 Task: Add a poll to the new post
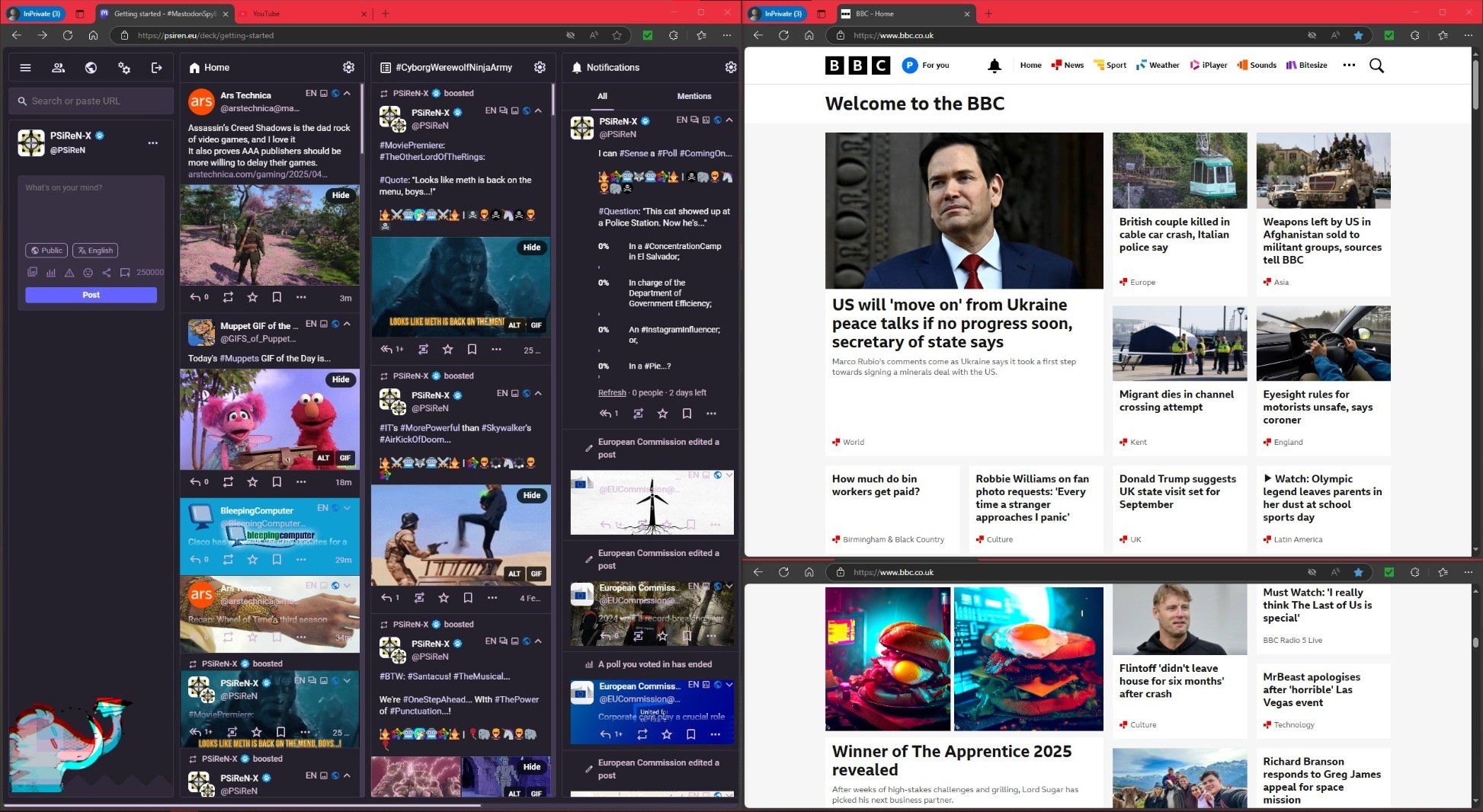click(x=51, y=272)
